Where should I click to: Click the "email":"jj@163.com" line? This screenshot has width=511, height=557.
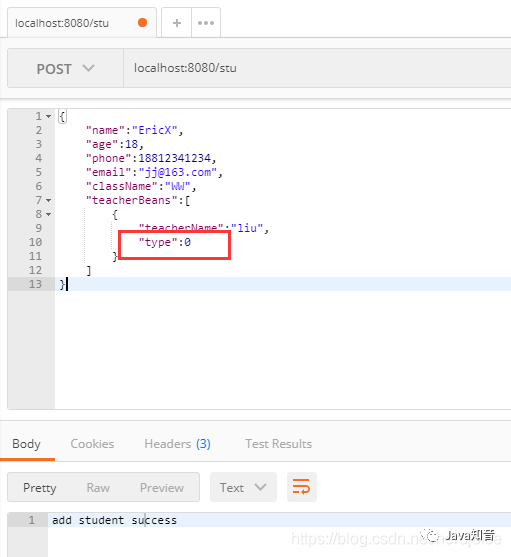[x=154, y=172]
